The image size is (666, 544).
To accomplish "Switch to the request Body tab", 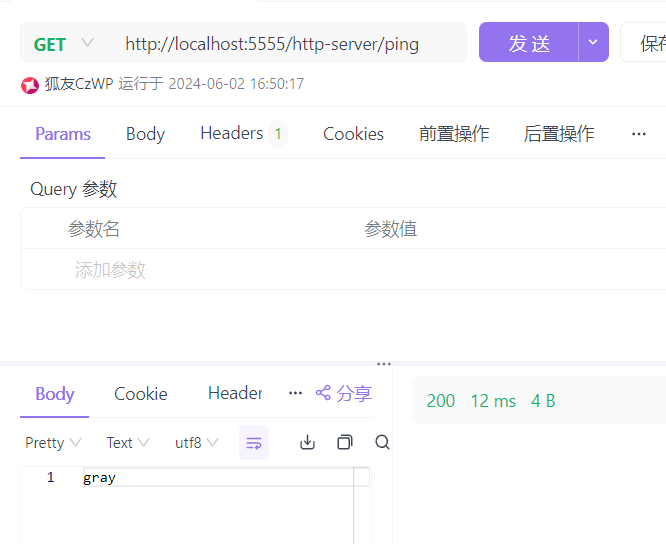I will (145, 134).
